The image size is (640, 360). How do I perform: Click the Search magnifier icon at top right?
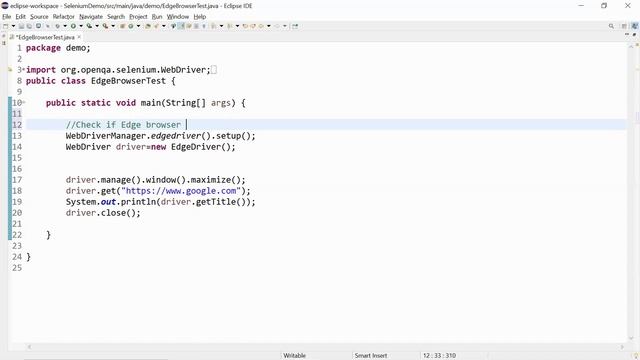point(611,26)
